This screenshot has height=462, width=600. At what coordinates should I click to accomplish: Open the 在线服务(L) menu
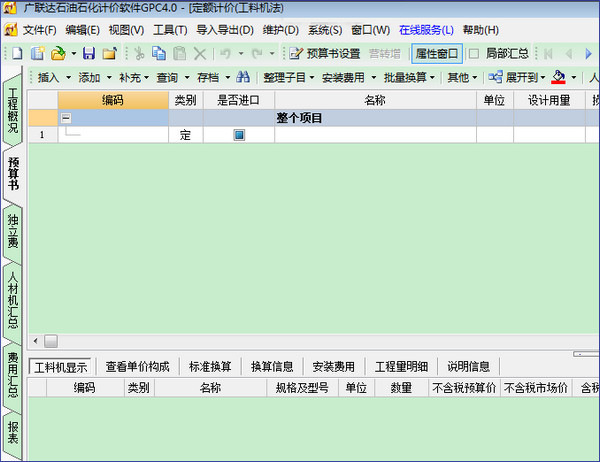(x=426, y=30)
